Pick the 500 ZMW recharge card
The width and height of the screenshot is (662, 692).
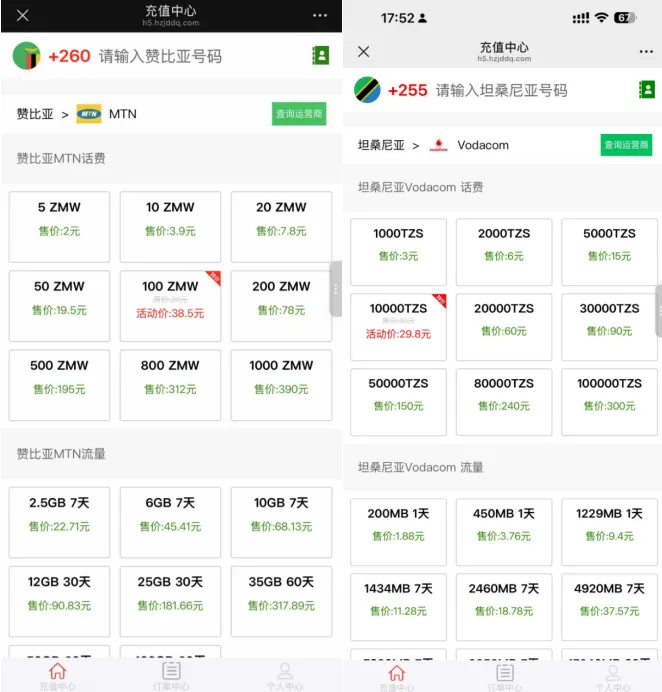[x=59, y=385]
